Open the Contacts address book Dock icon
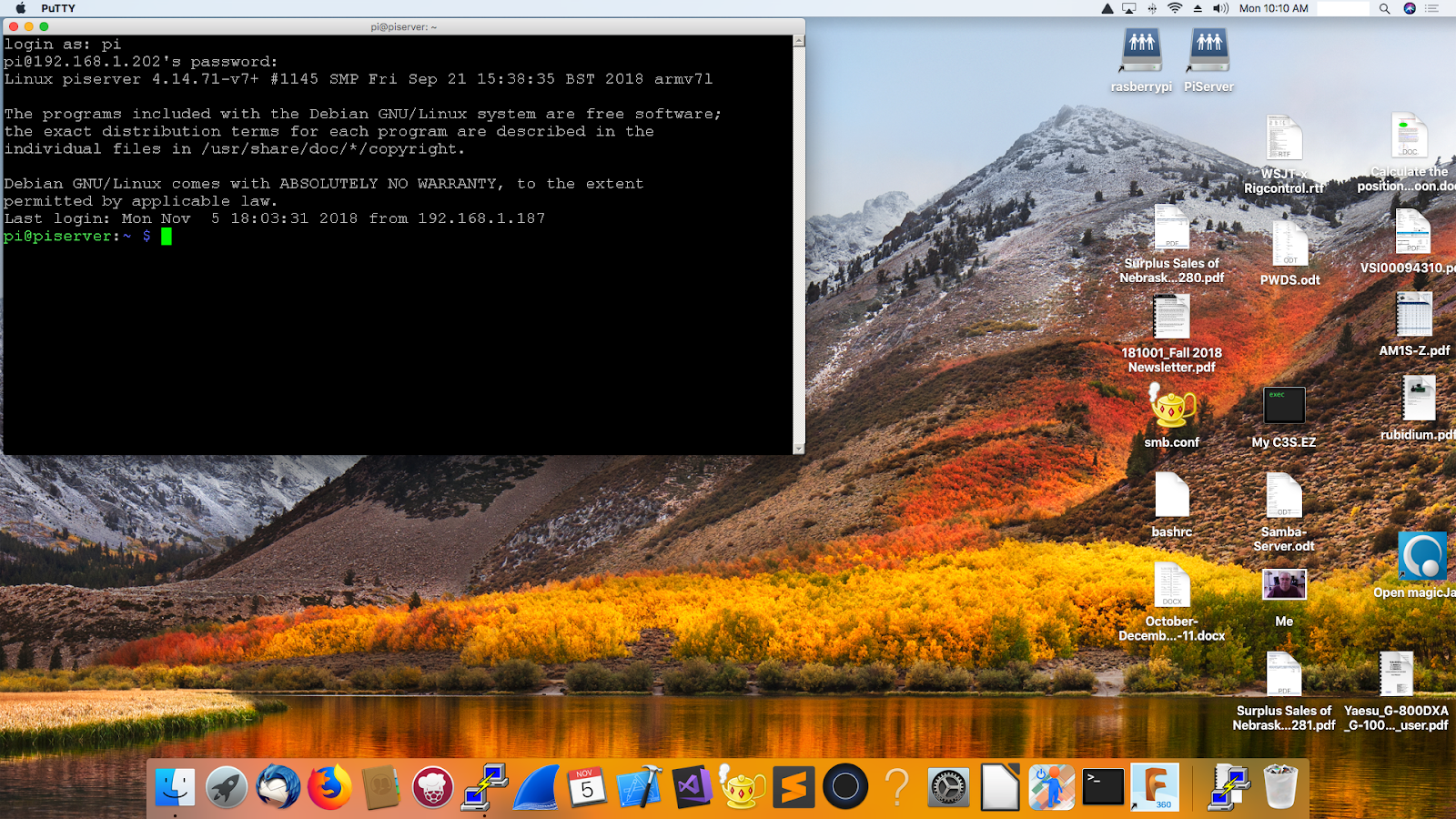The image size is (1456, 819). pos(381,787)
